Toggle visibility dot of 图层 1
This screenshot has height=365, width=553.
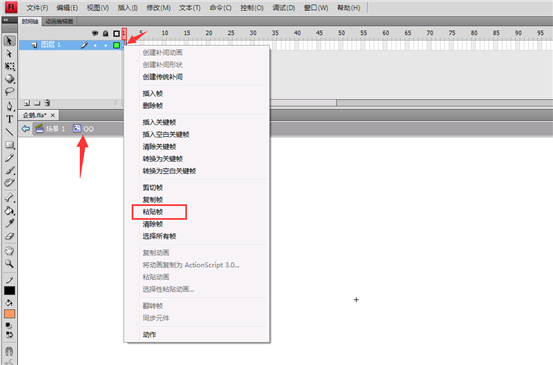click(95, 45)
